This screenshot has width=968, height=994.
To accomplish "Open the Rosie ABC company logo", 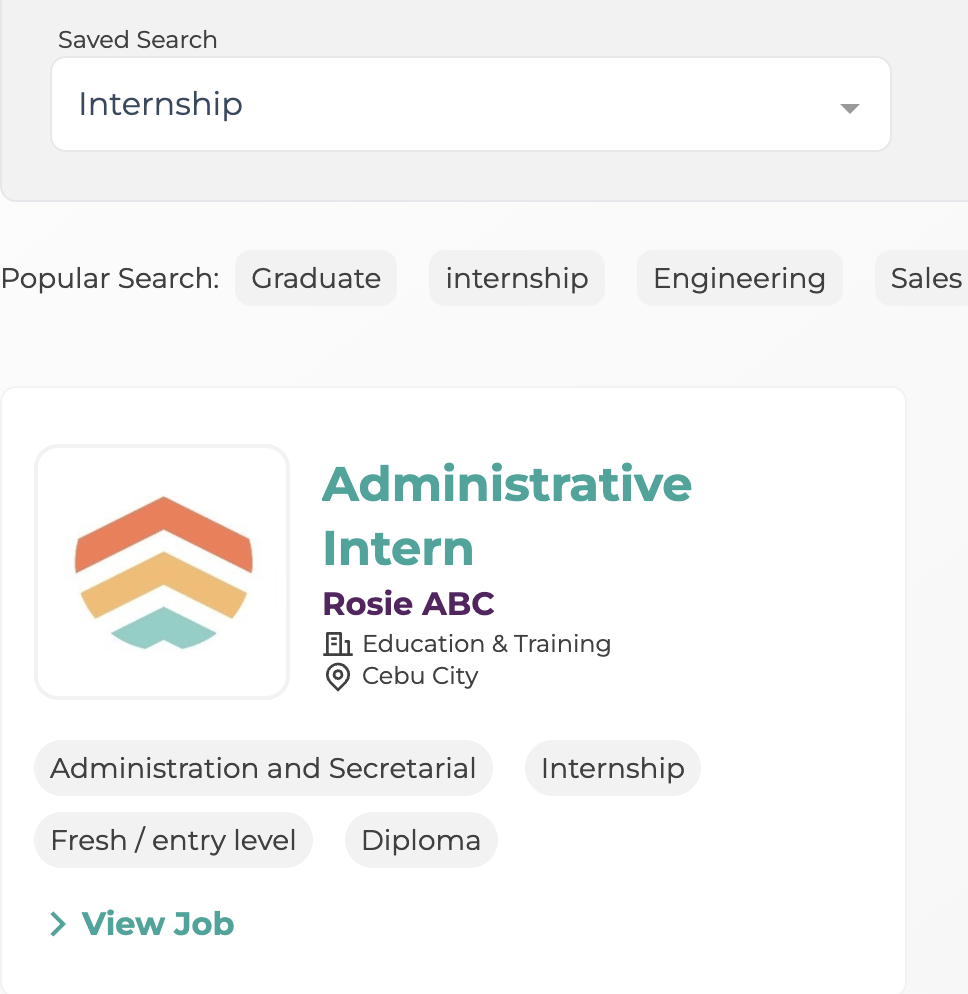I will (x=162, y=572).
